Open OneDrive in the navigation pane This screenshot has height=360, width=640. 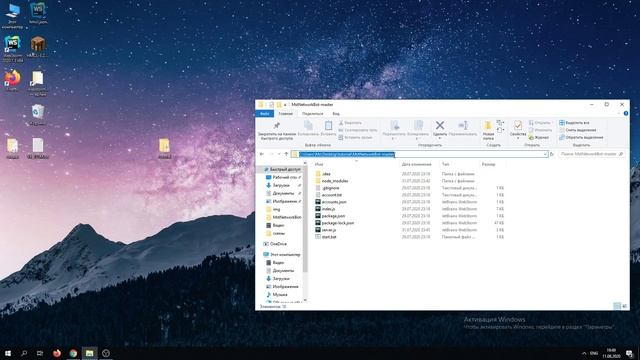[275, 244]
